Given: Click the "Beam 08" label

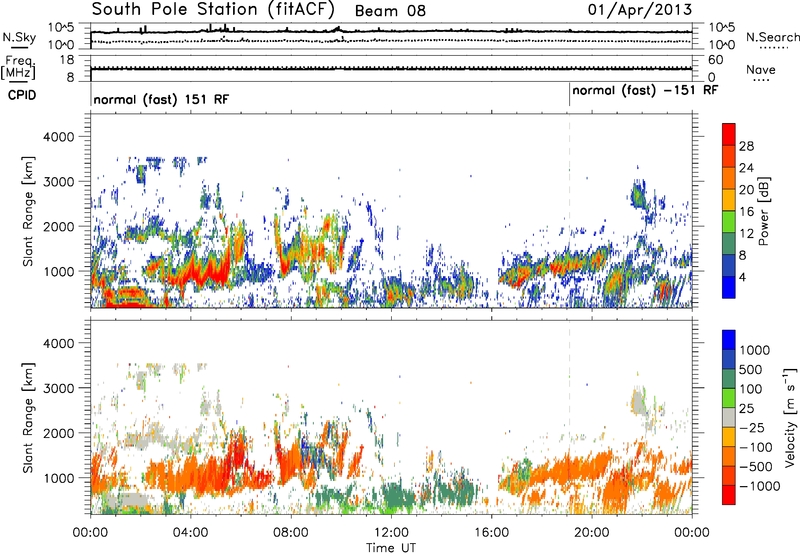Looking at the screenshot, I should pos(390,11).
